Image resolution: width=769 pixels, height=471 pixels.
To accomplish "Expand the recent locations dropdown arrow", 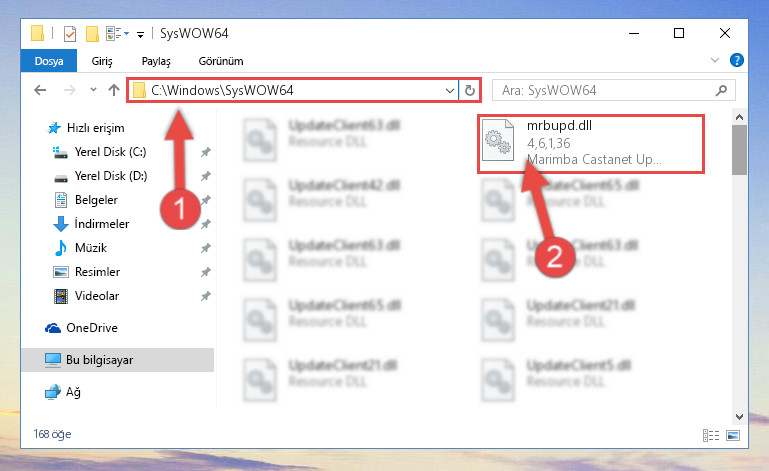I will point(93,90).
